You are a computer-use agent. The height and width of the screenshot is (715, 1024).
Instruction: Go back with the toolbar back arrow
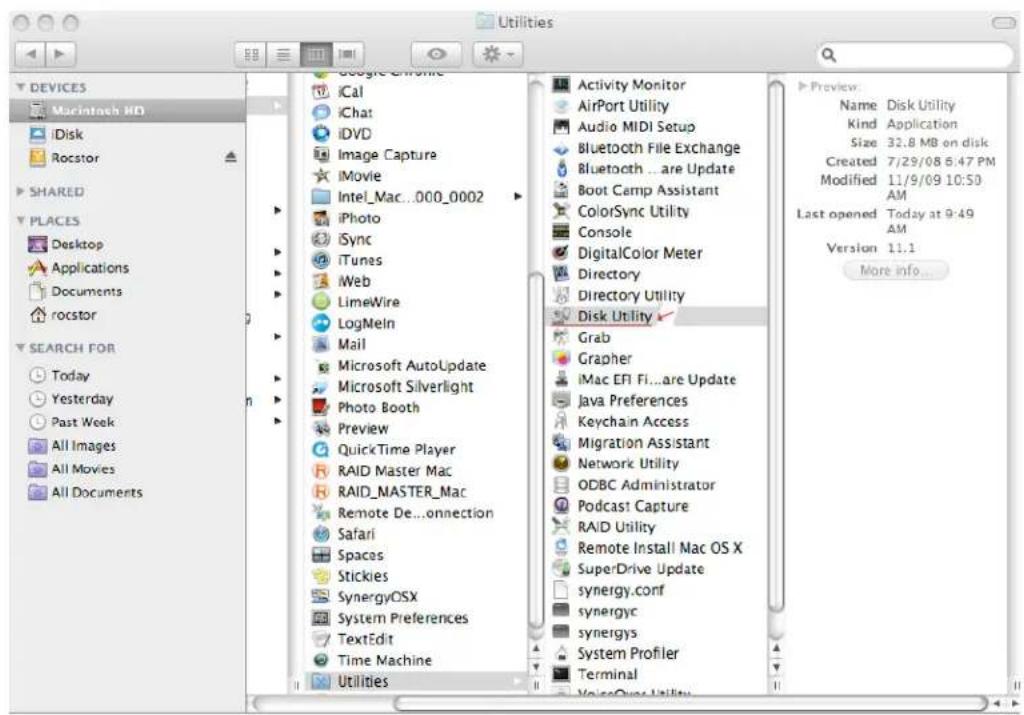click(x=30, y=54)
